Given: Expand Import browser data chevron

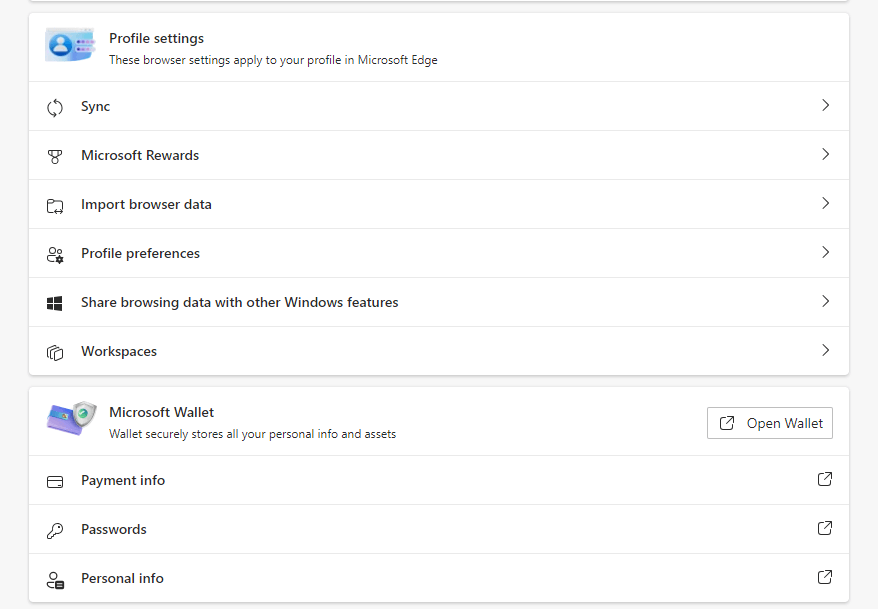Looking at the screenshot, I should 825,203.
